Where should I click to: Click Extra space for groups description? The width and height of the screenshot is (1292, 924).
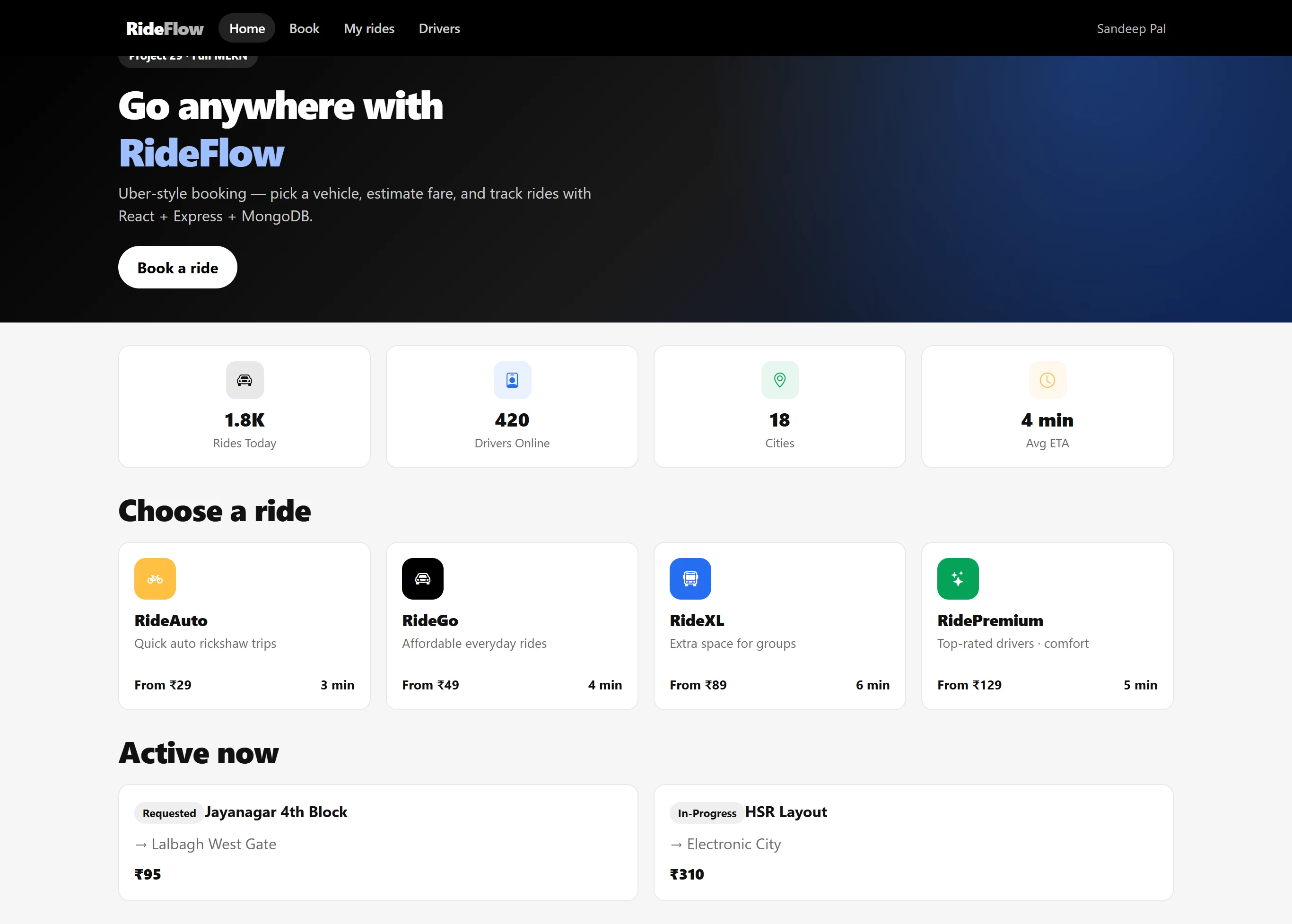coord(733,644)
